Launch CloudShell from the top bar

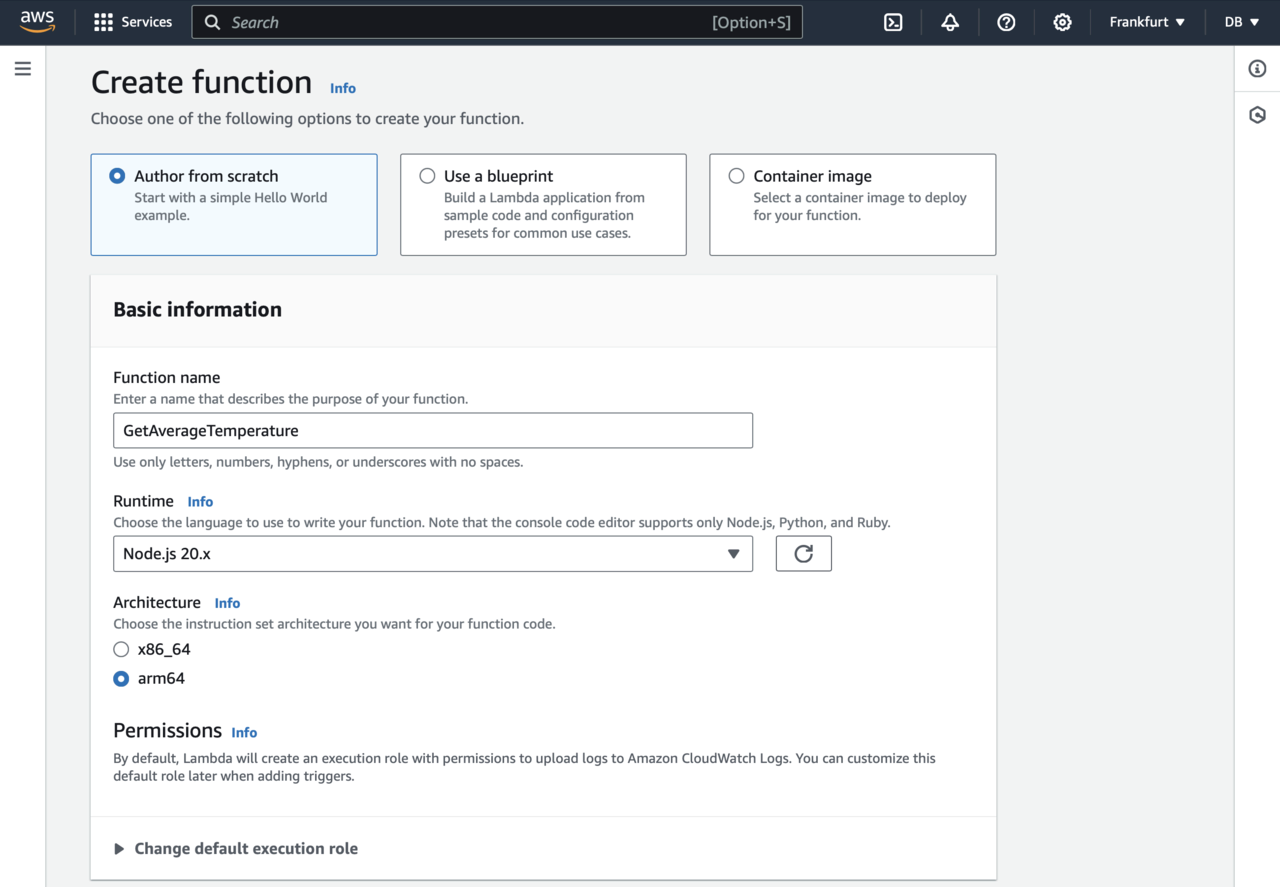tap(893, 22)
